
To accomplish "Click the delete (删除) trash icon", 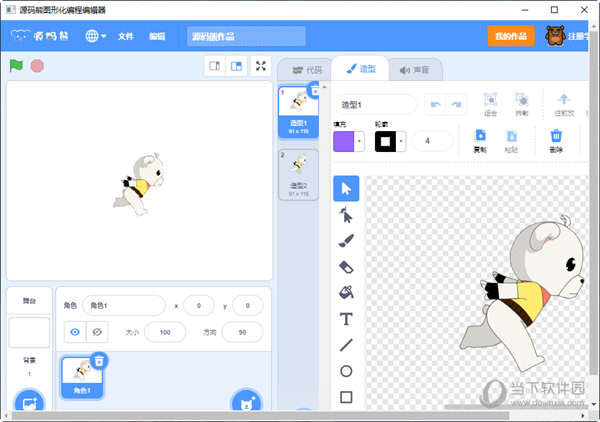I will [556, 141].
